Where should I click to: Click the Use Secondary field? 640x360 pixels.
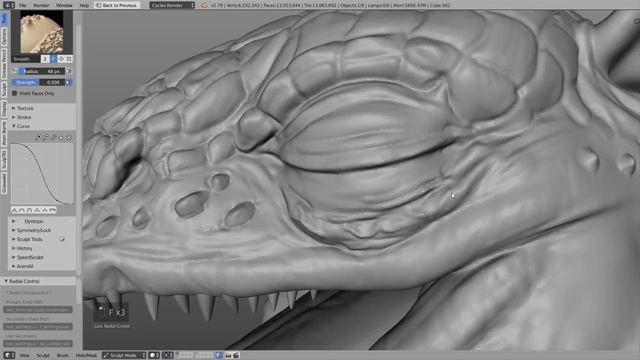[x=38, y=344]
